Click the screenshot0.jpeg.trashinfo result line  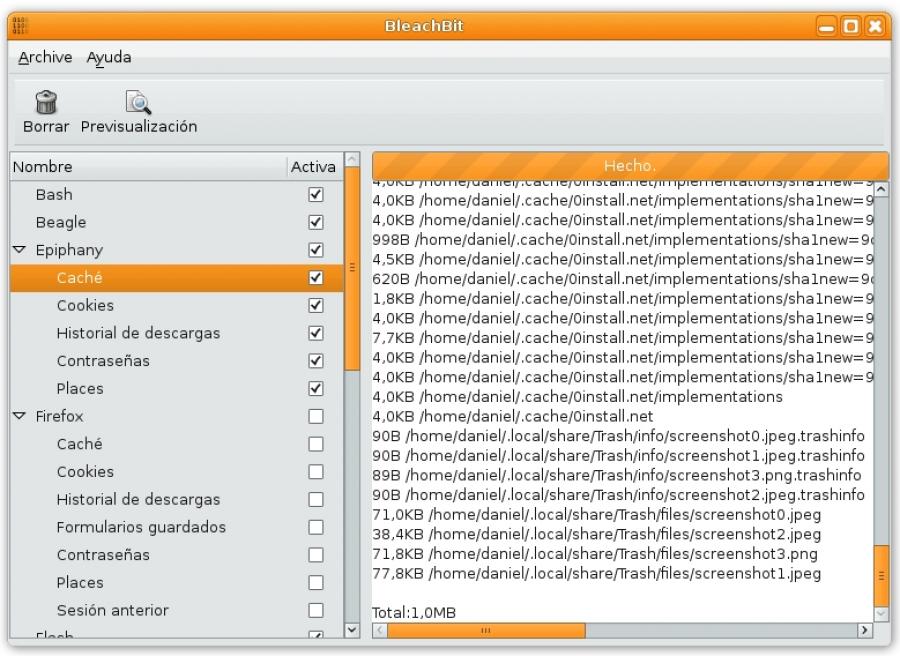618,436
